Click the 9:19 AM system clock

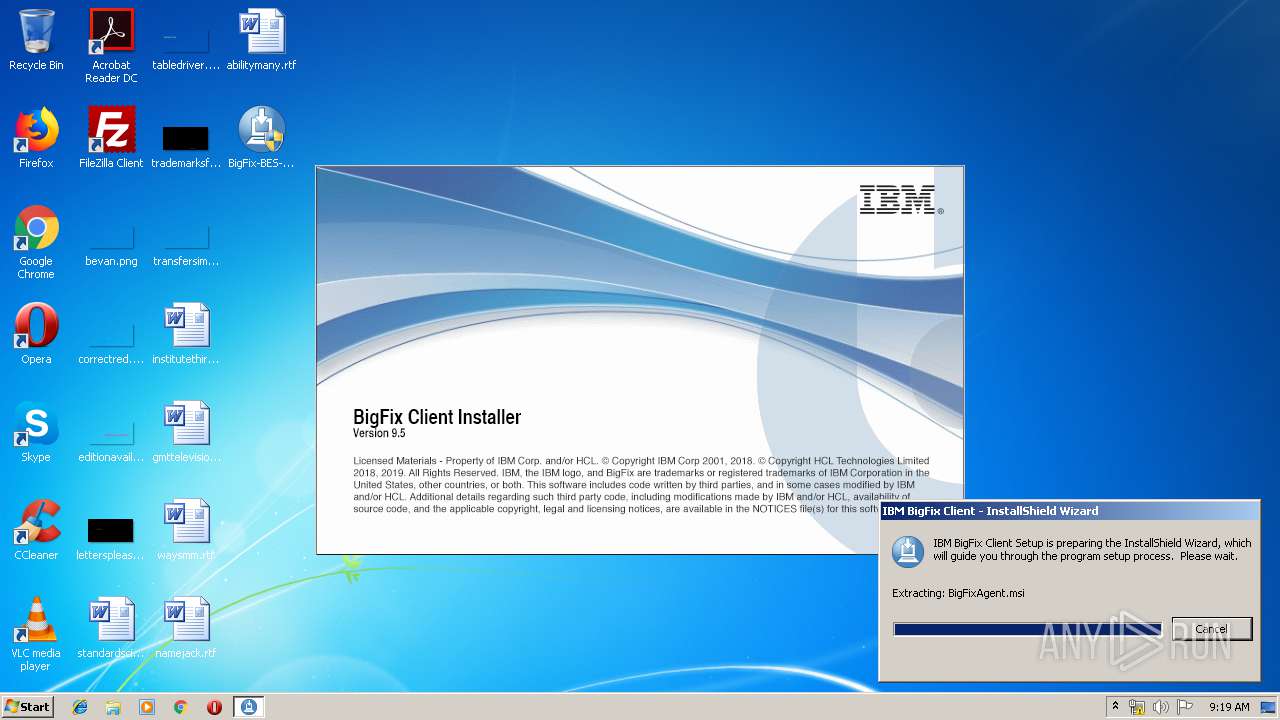(1229, 707)
